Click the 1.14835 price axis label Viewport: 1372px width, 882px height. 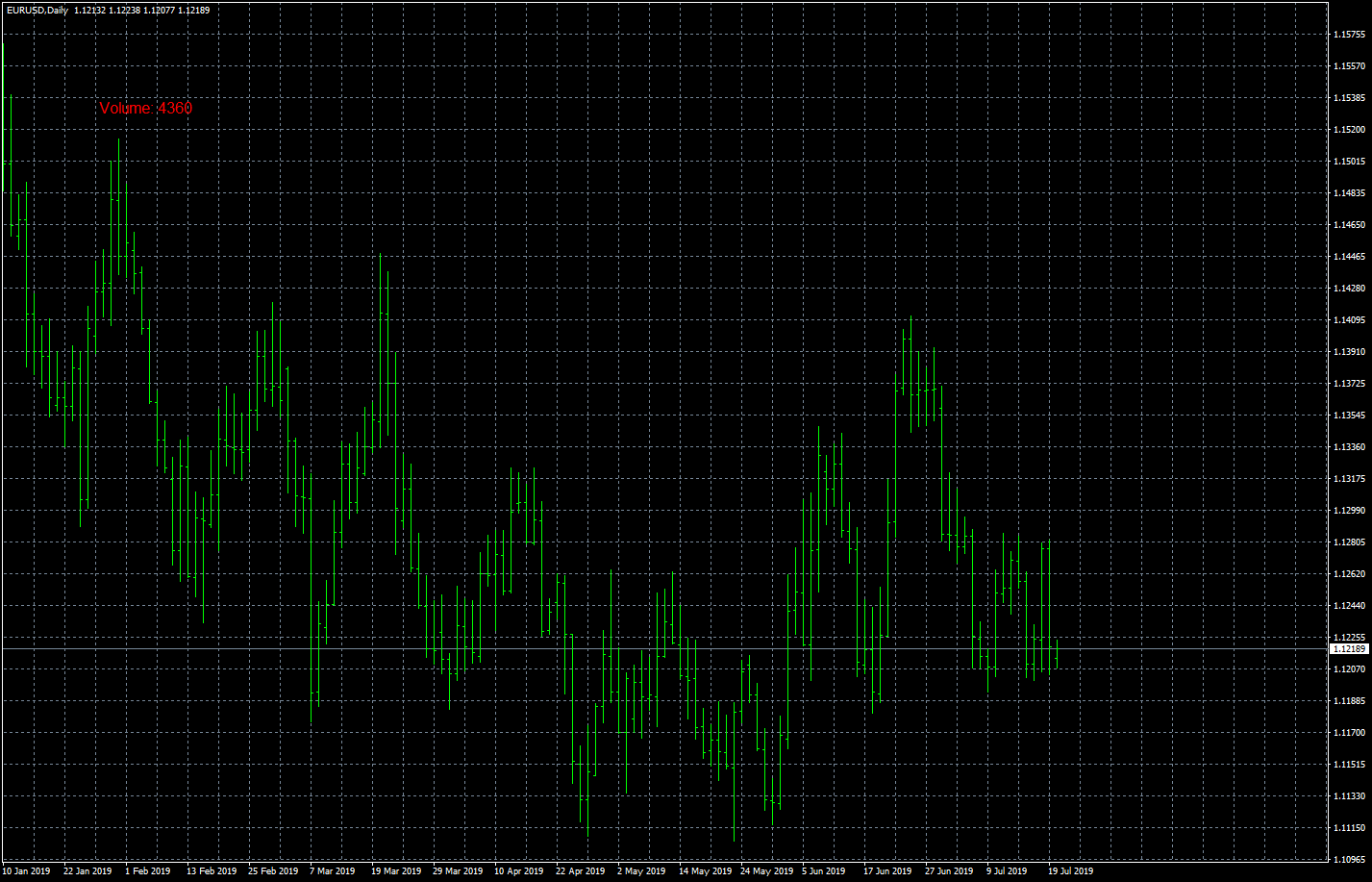click(1349, 193)
